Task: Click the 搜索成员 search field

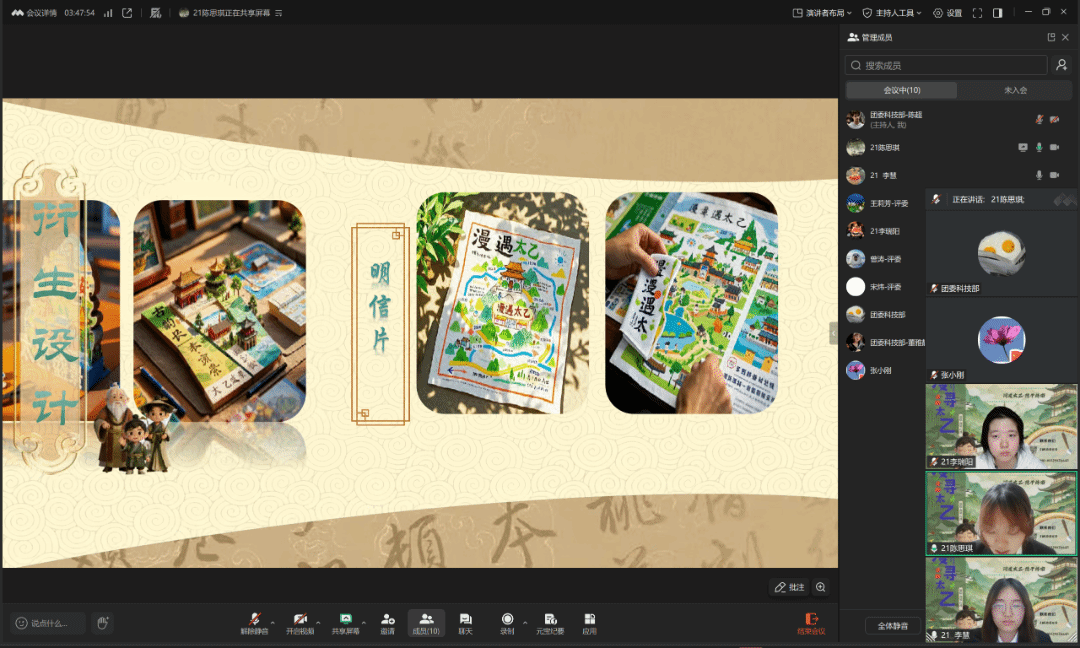Action: 946,65
